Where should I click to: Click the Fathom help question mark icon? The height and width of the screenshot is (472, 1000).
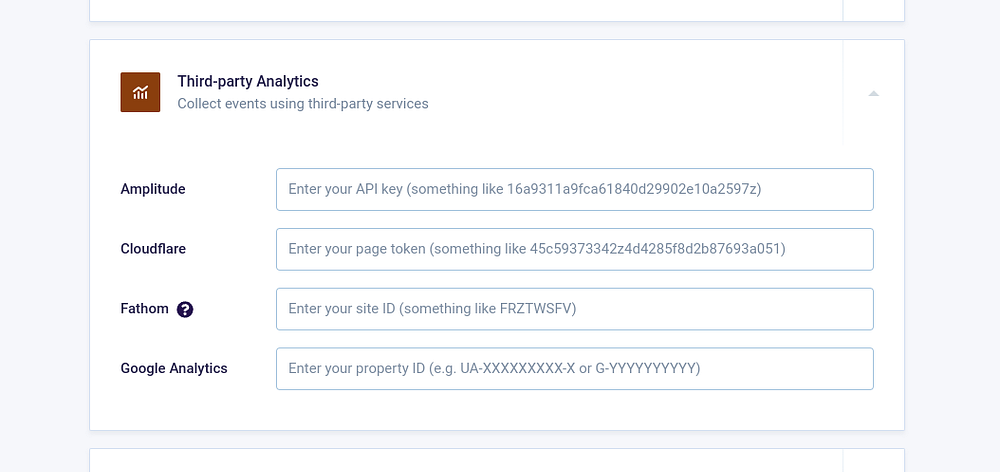click(x=185, y=310)
